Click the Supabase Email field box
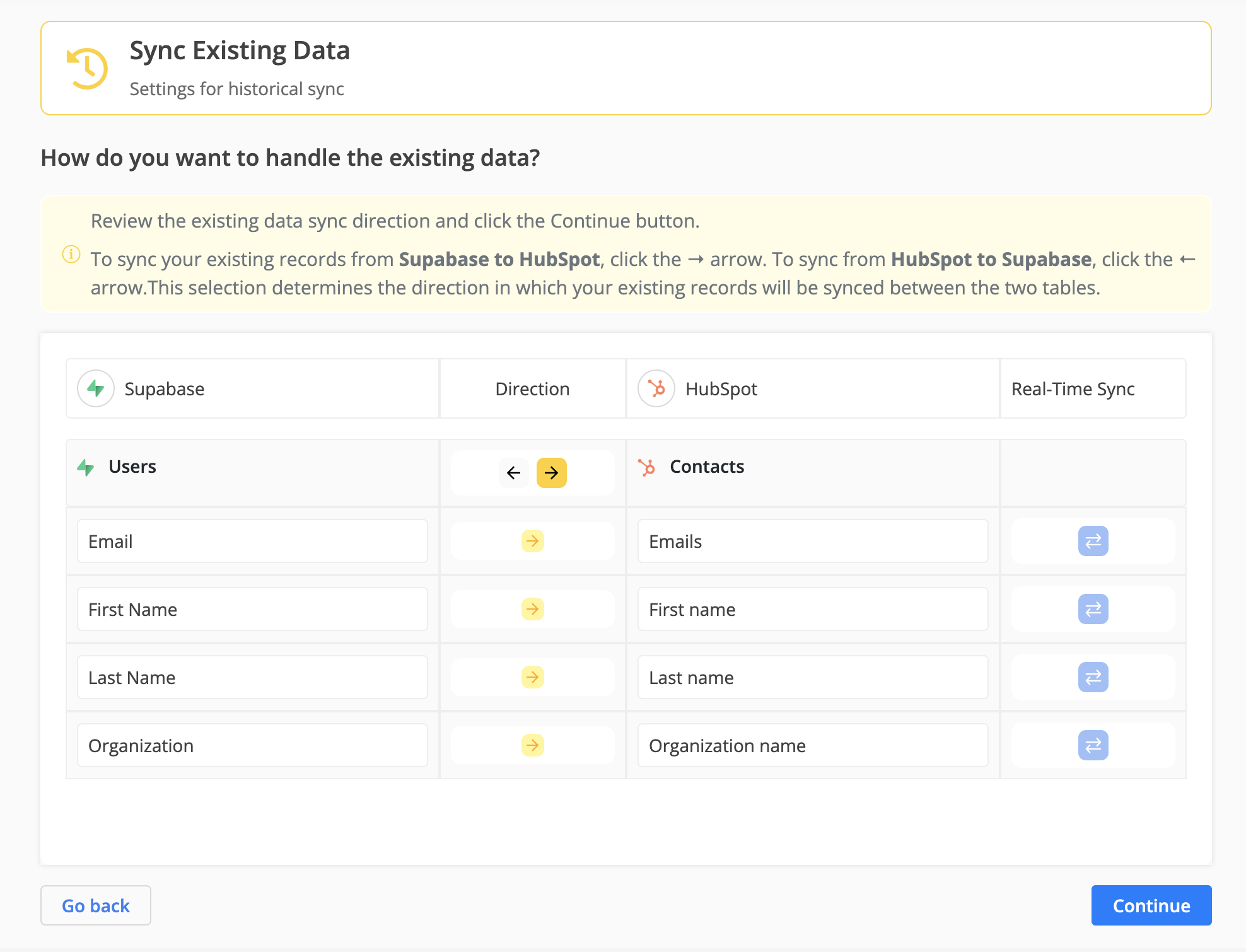Screen dimensions: 1246x952 click(252, 541)
